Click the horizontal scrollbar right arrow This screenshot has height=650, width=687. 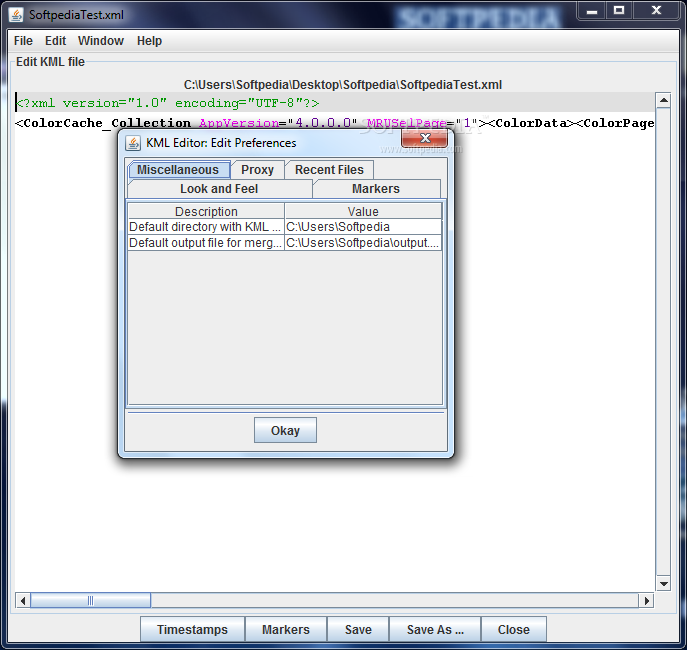pos(646,600)
